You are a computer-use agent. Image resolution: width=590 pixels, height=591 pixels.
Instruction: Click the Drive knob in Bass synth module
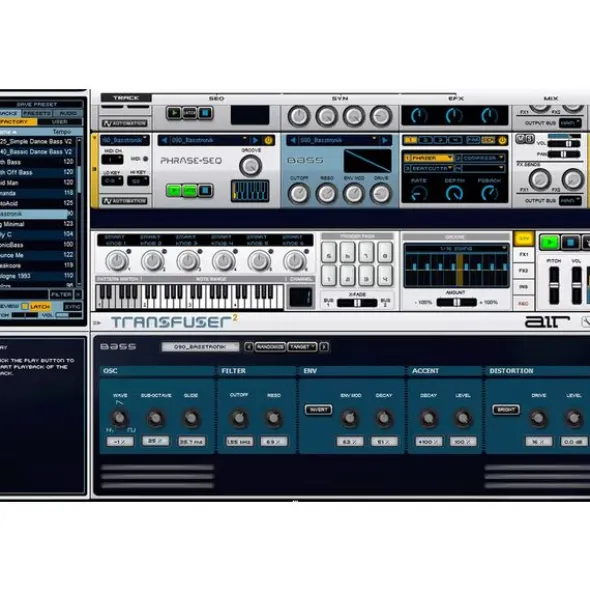click(x=381, y=193)
